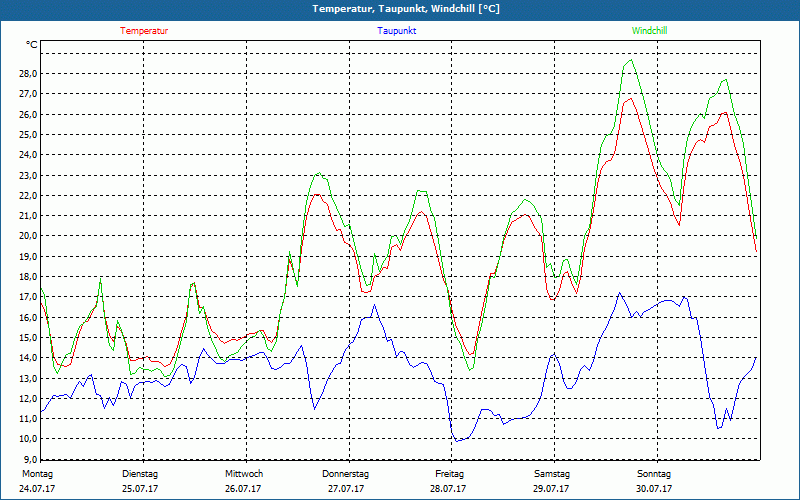Click the Montag day label
800x500 pixels.
point(36,474)
